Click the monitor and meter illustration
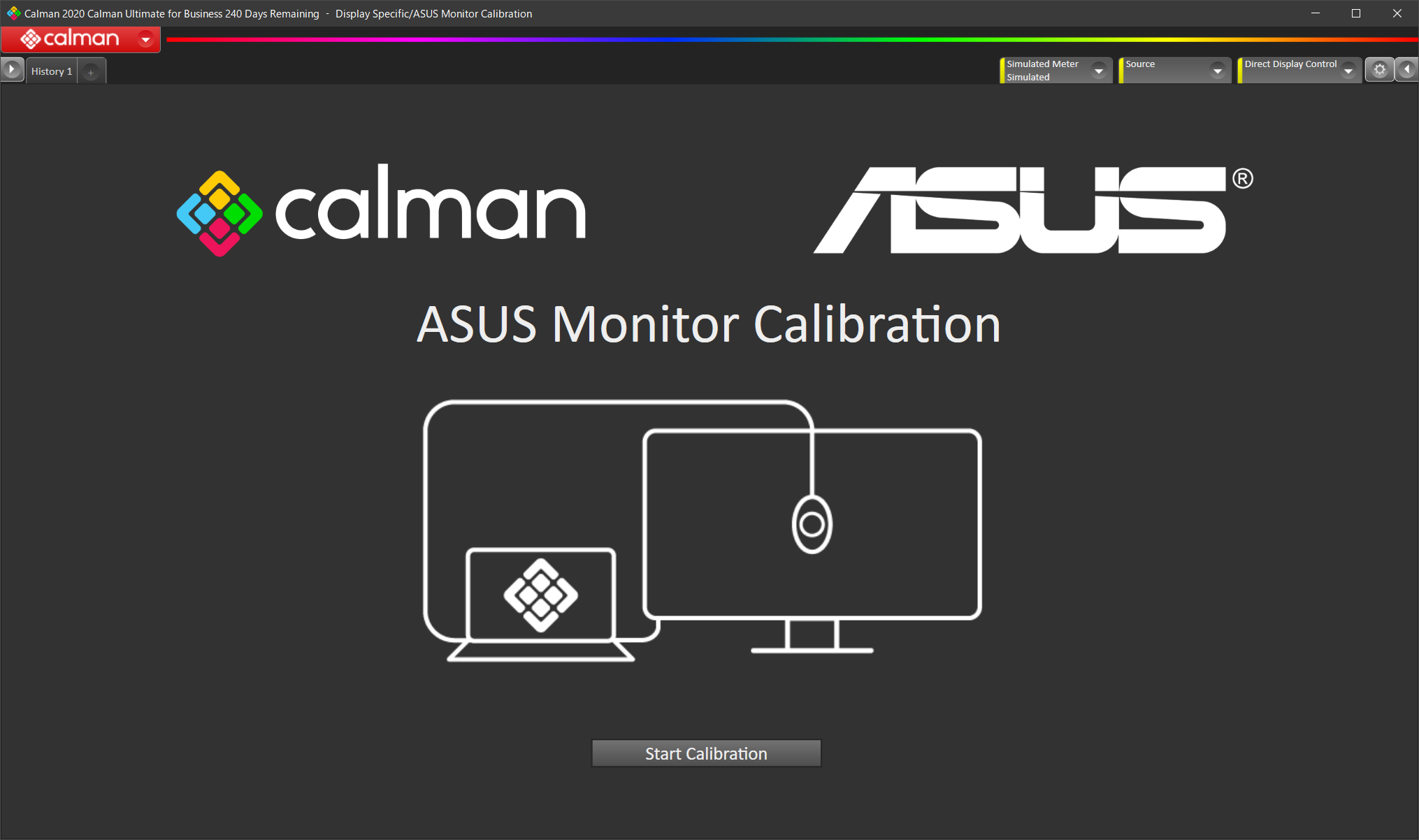Image resolution: width=1419 pixels, height=840 pixels. pos(703,531)
